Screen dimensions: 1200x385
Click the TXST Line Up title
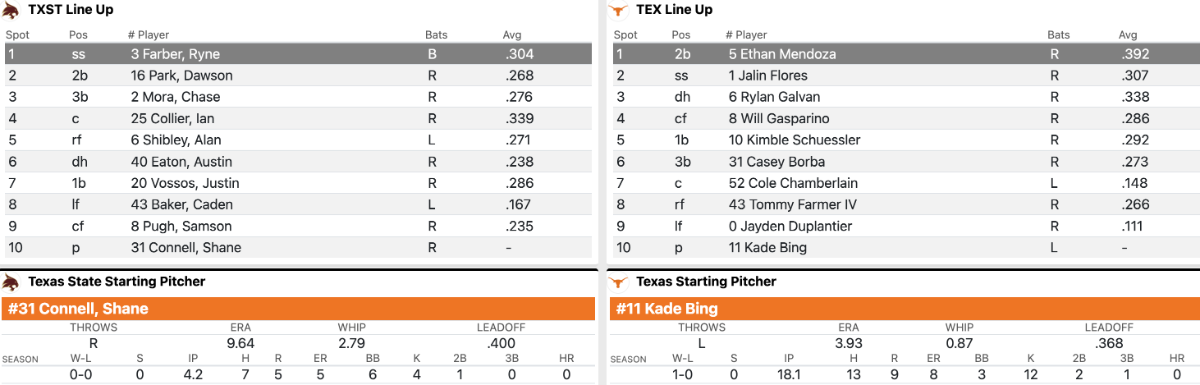click(70, 10)
